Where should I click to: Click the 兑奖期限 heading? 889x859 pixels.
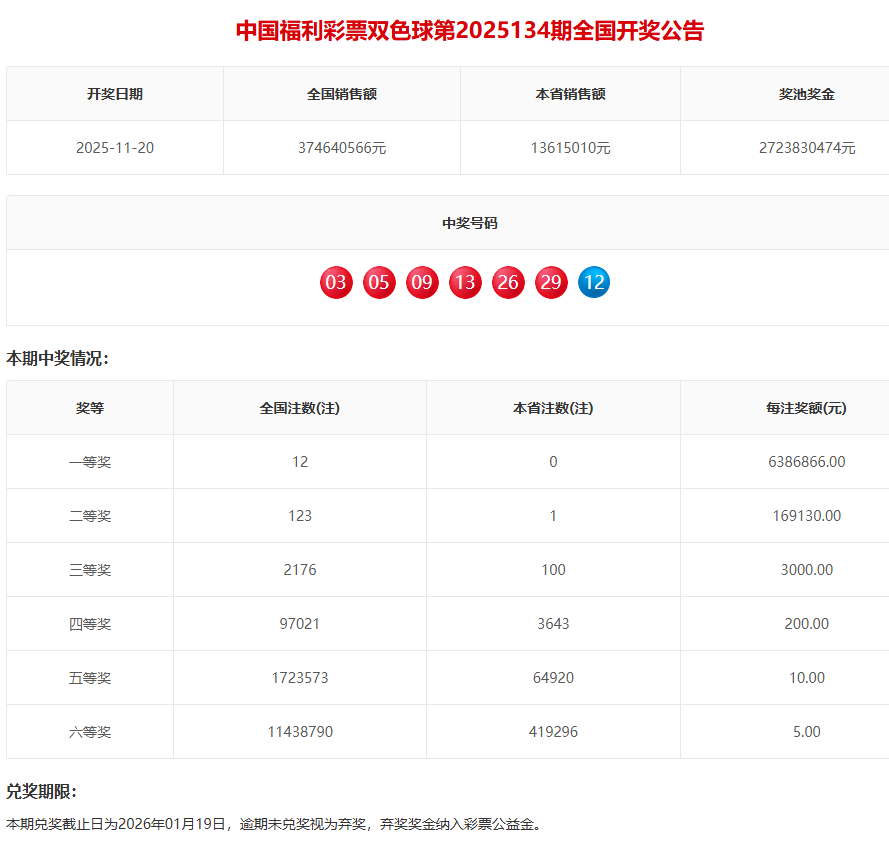[41, 791]
